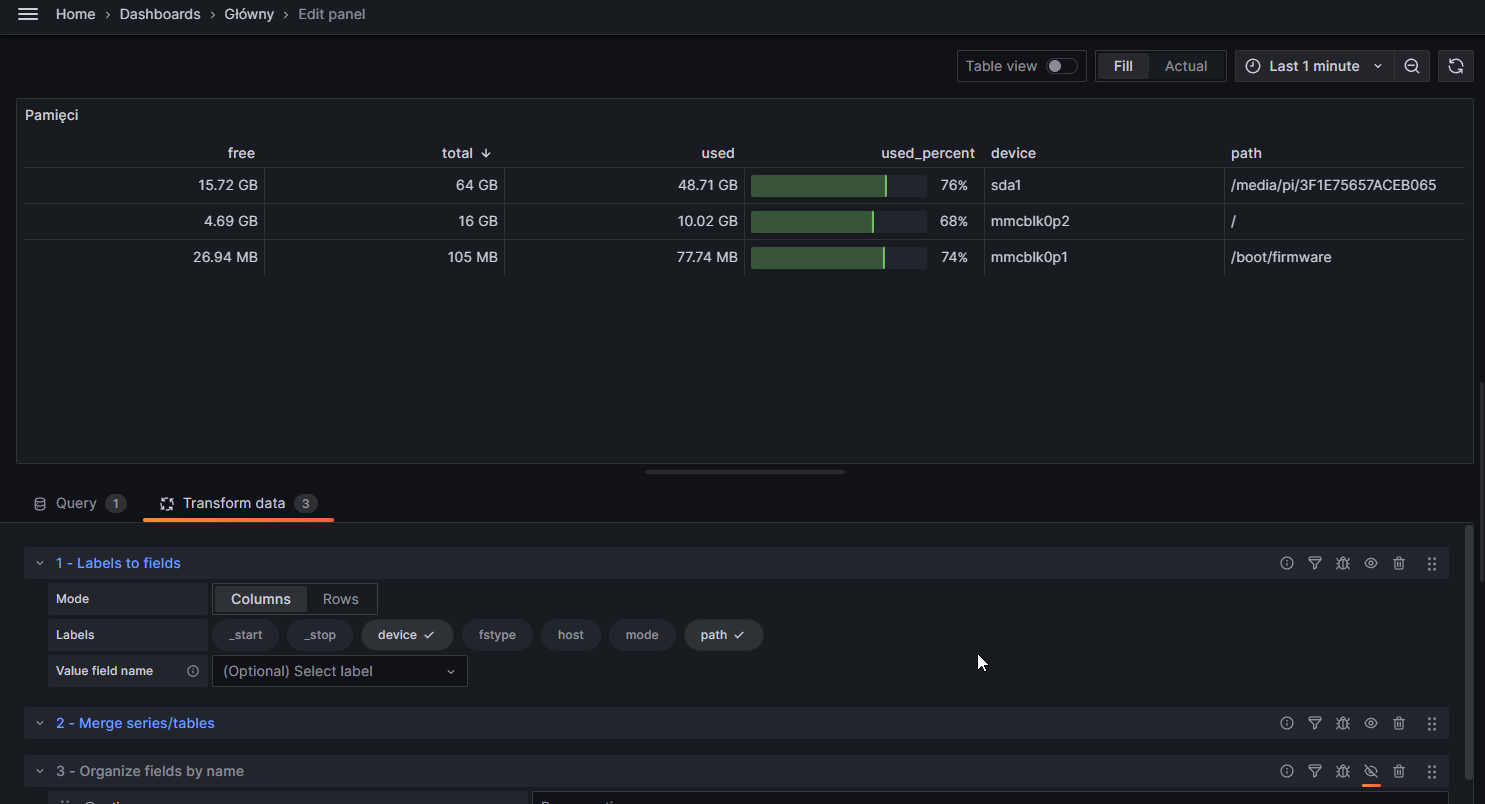This screenshot has width=1485, height=804.
Task: Click the zoom out time range icon
Action: [x=1412, y=66]
